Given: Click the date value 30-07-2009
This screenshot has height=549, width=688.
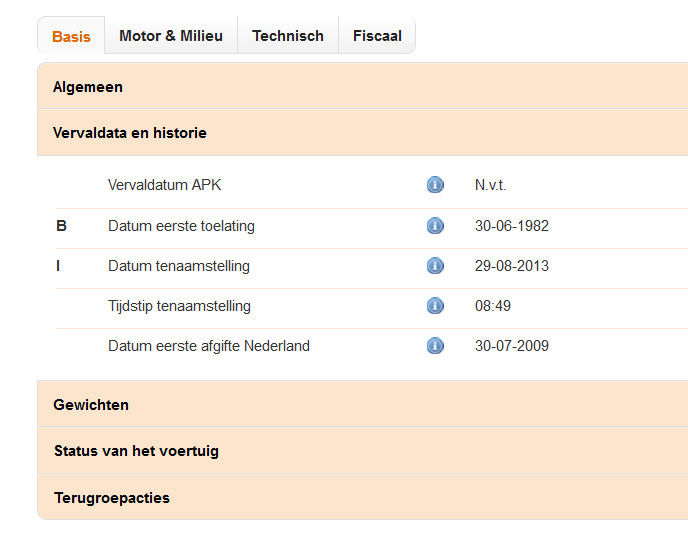Looking at the screenshot, I should [x=511, y=346].
